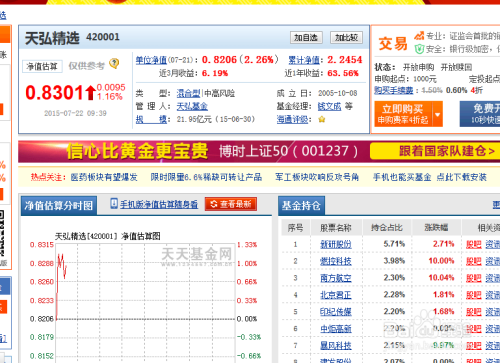
Task: Open hot topic 军工板块吹响反攻号角
Action: (x=317, y=177)
